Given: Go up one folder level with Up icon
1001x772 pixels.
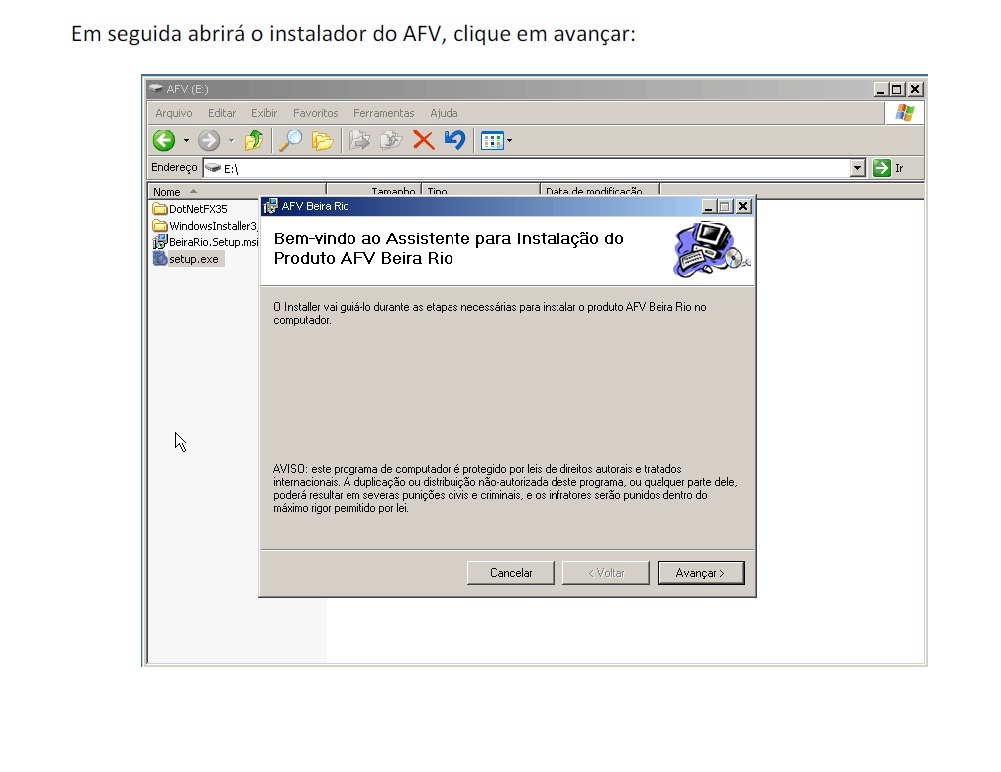Looking at the screenshot, I should pos(254,140).
